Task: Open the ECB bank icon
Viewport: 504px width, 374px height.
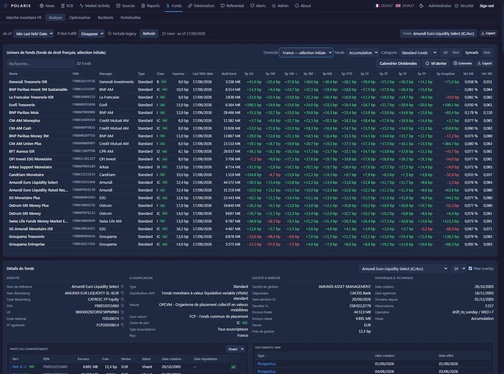Action: click(x=63, y=6)
